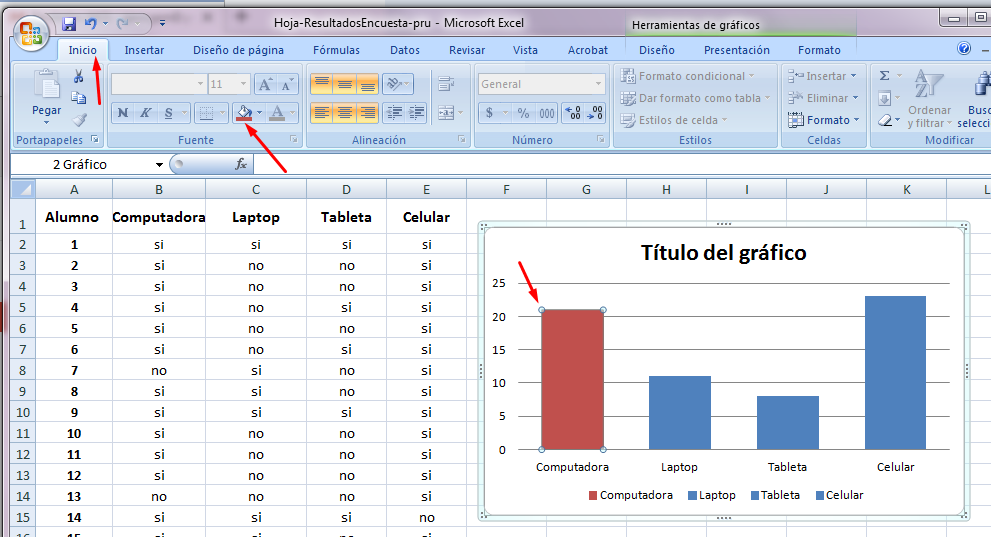This screenshot has height=537, width=991.
Task: Select the Celular bar in chart
Action: (895, 372)
